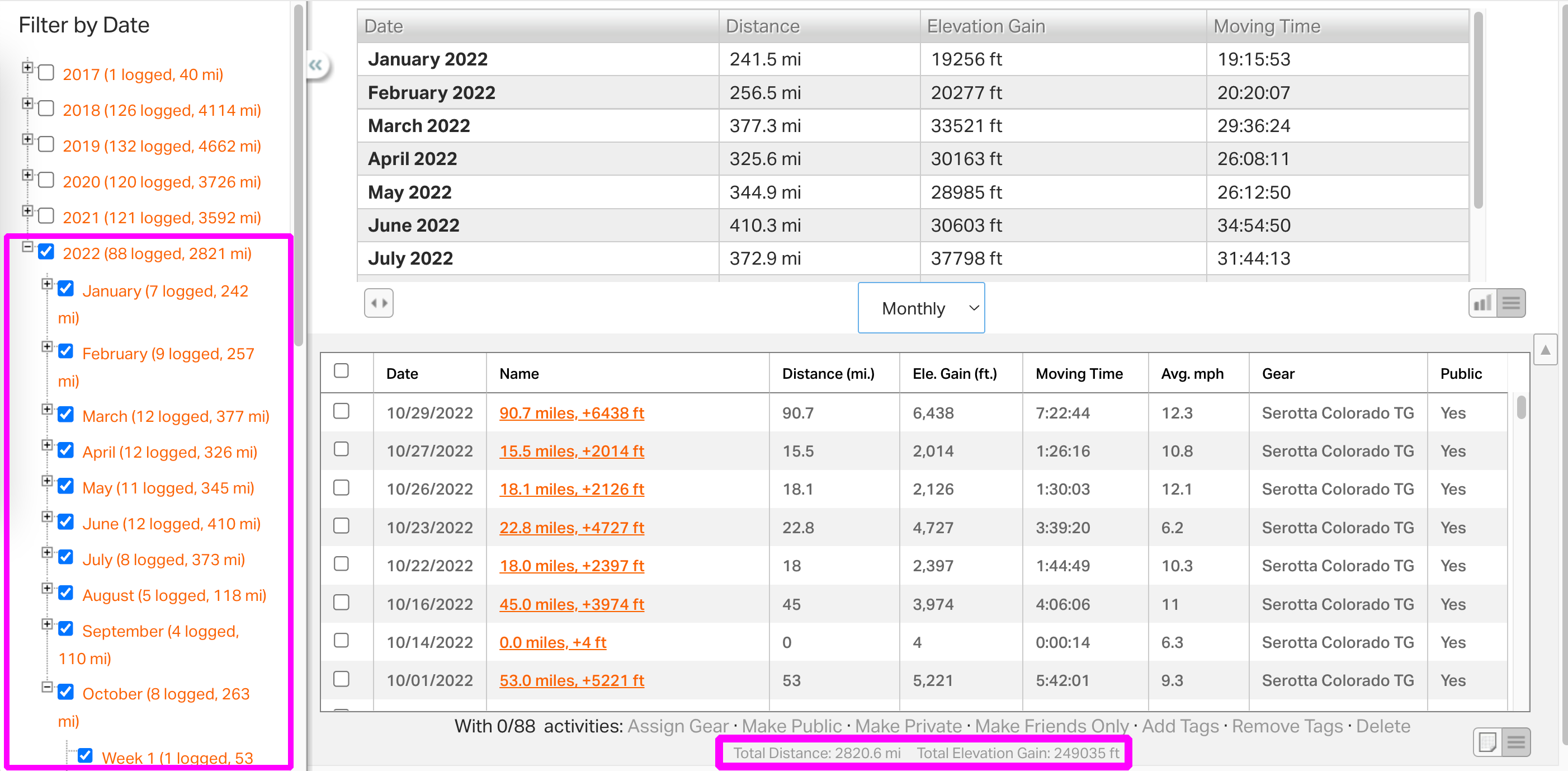Open the Monthly grouping dropdown

(920, 308)
